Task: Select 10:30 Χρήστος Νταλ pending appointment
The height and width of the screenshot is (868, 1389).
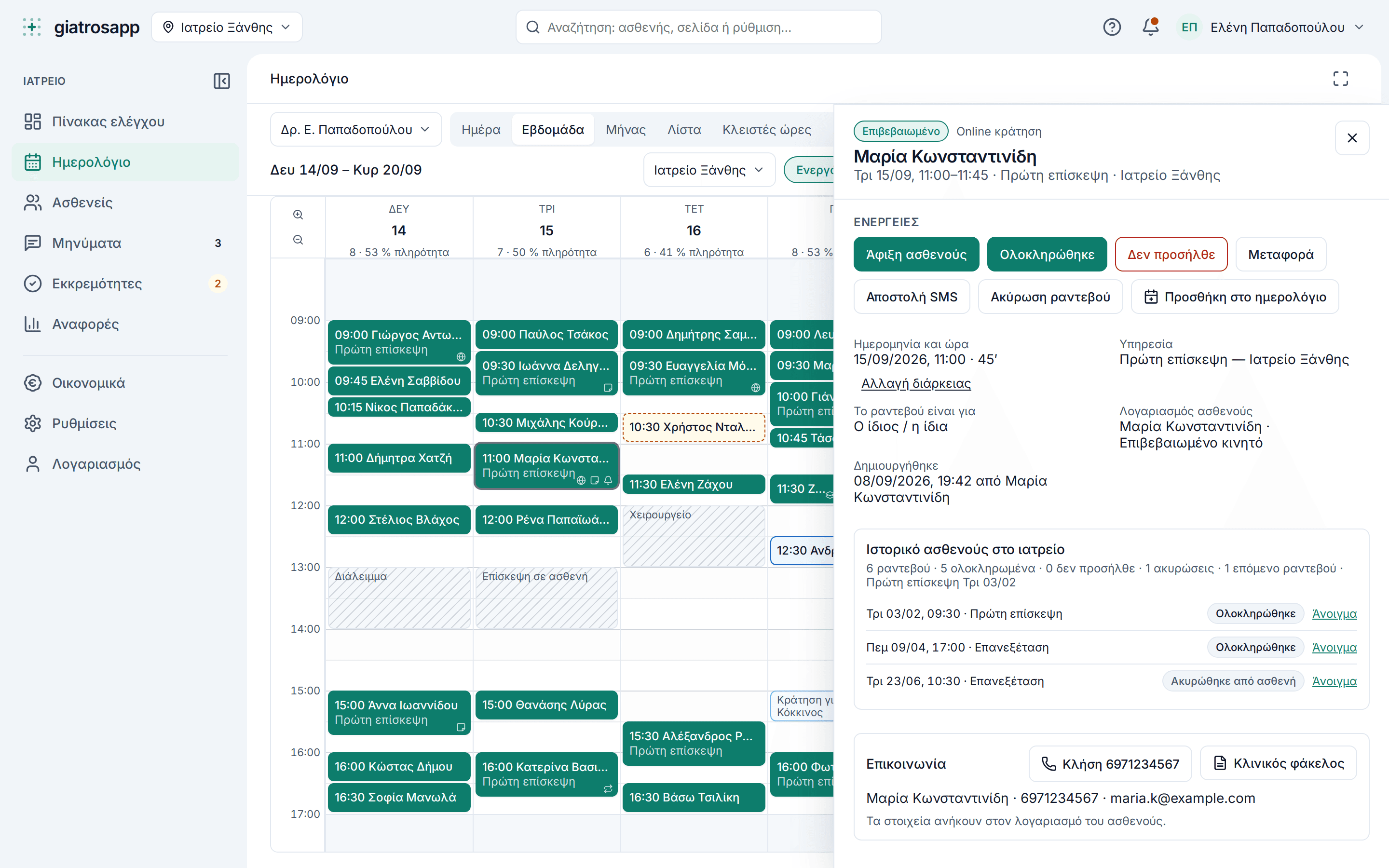Action: (694, 427)
